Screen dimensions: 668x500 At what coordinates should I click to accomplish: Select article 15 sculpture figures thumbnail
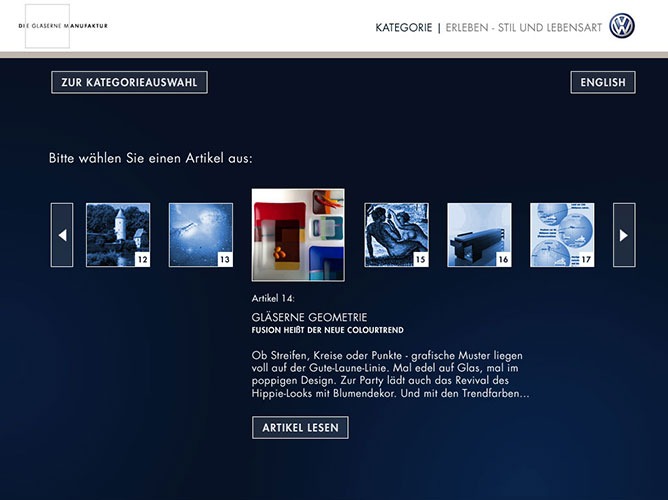397,235
